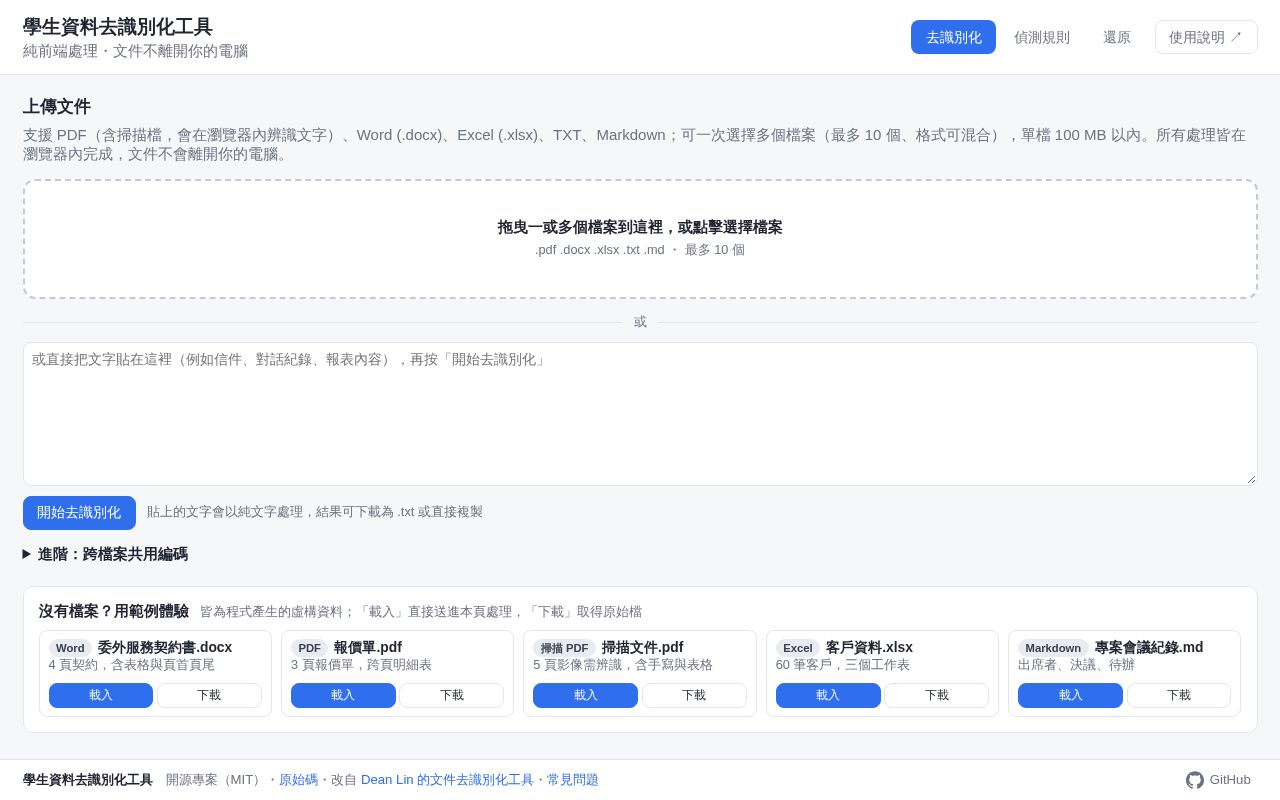Click the Markdown badge on meeting card
The image size is (1280, 800).
1053,648
